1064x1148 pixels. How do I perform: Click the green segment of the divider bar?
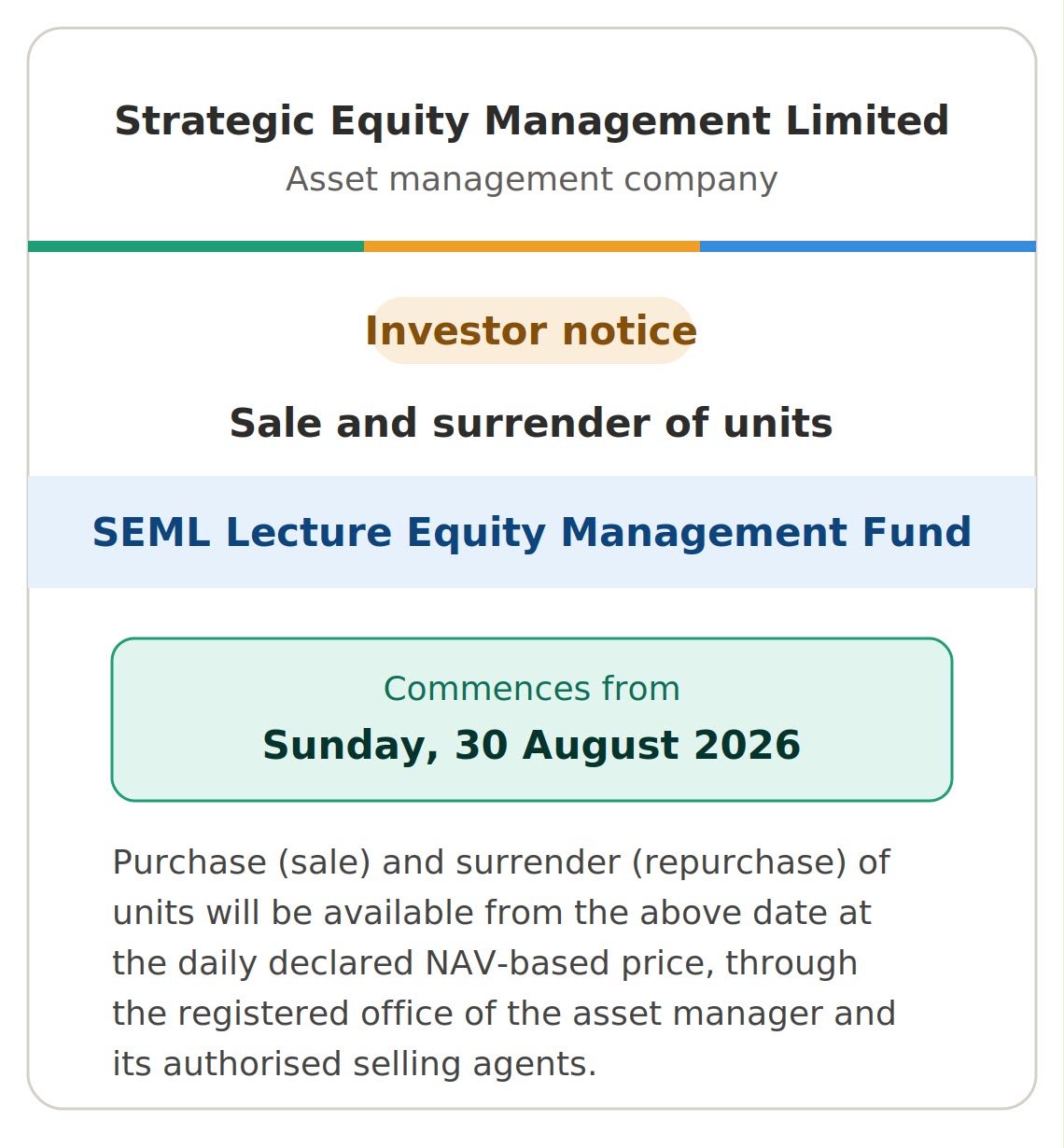click(196, 246)
